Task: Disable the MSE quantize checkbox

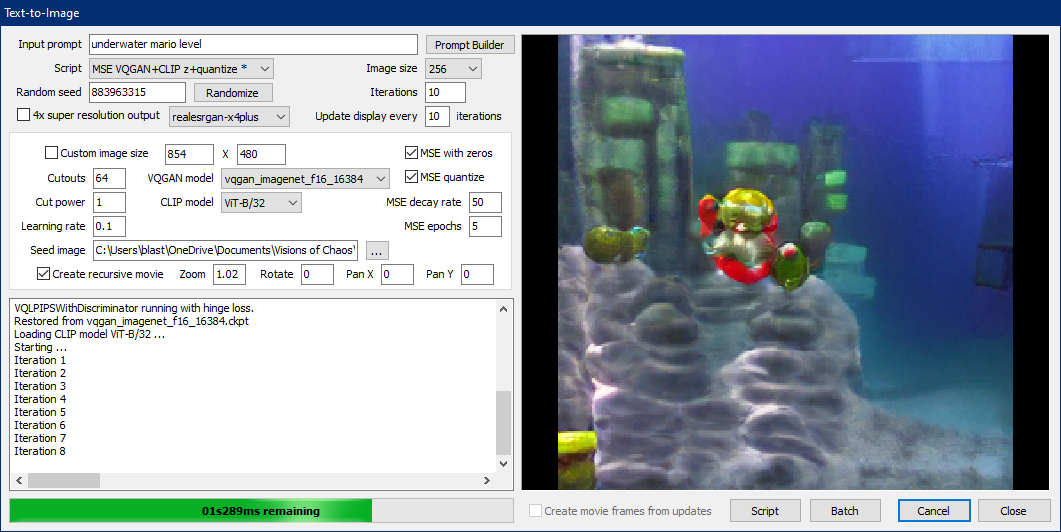Action: 411,178
